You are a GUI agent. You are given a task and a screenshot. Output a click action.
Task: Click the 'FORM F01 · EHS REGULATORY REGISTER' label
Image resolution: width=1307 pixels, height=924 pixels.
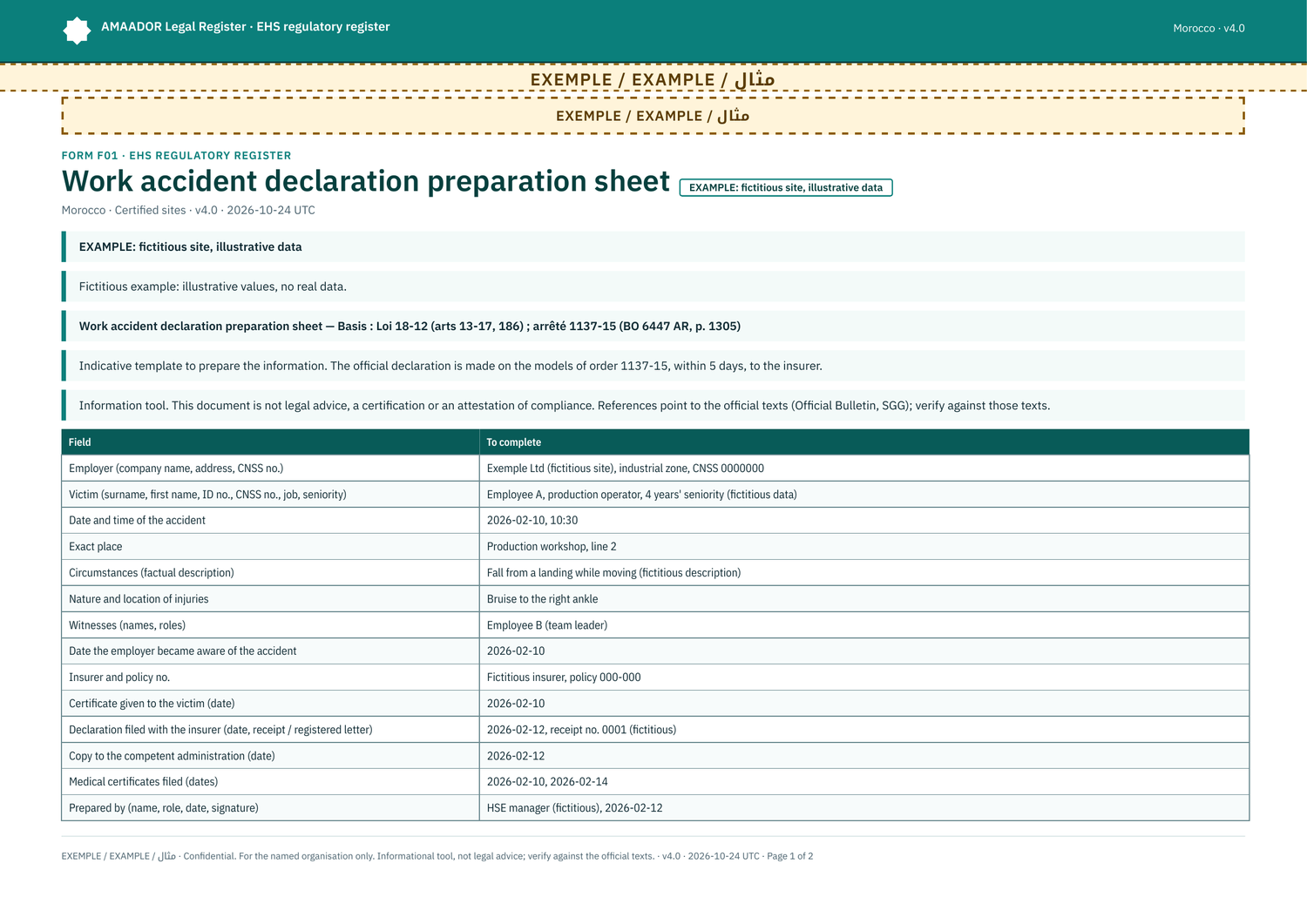[177, 156]
